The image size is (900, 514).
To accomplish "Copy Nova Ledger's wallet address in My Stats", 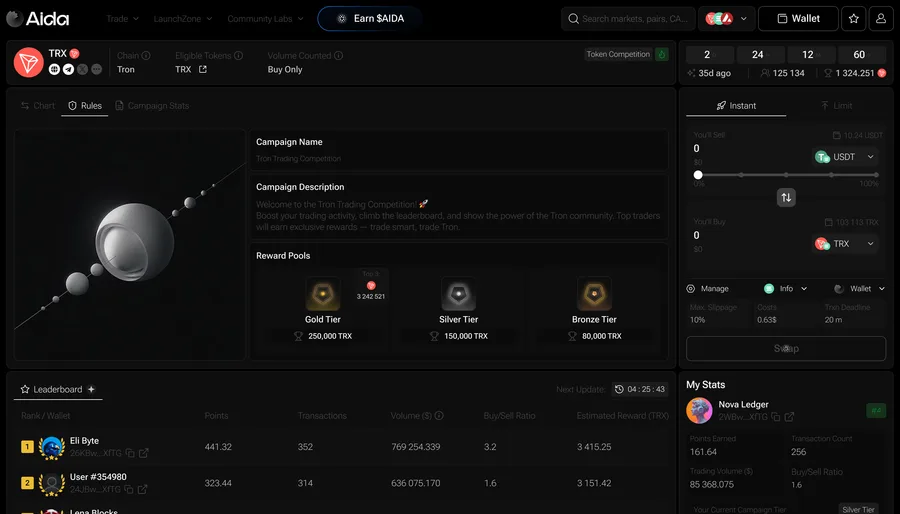I will click(775, 416).
